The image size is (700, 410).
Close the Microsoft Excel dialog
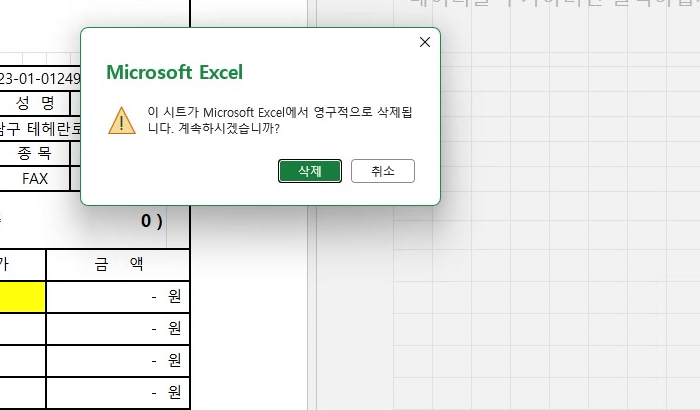(425, 42)
